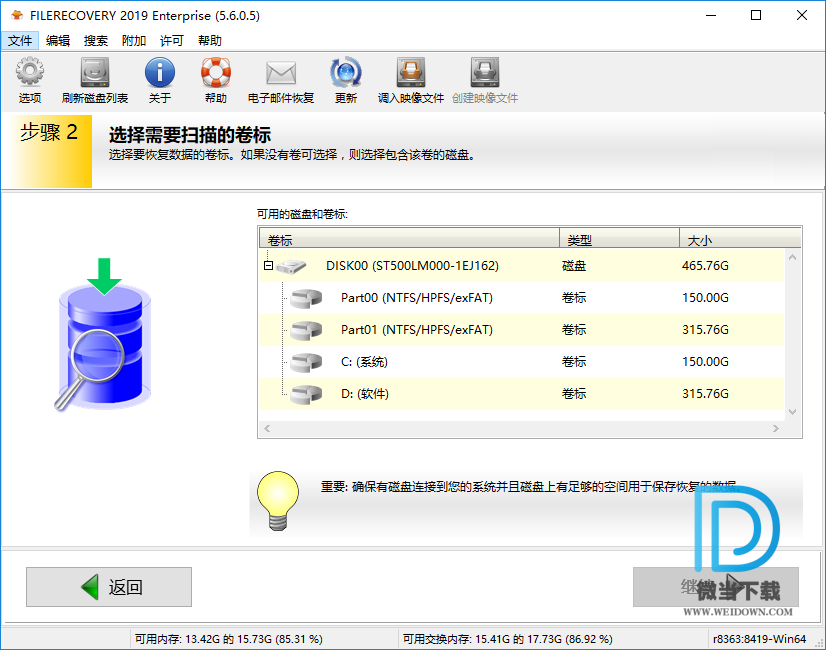This screenshot has height=650, width=826.
Task: Select the DISK00 hard drive icon
Action: (x=291, y=266)
